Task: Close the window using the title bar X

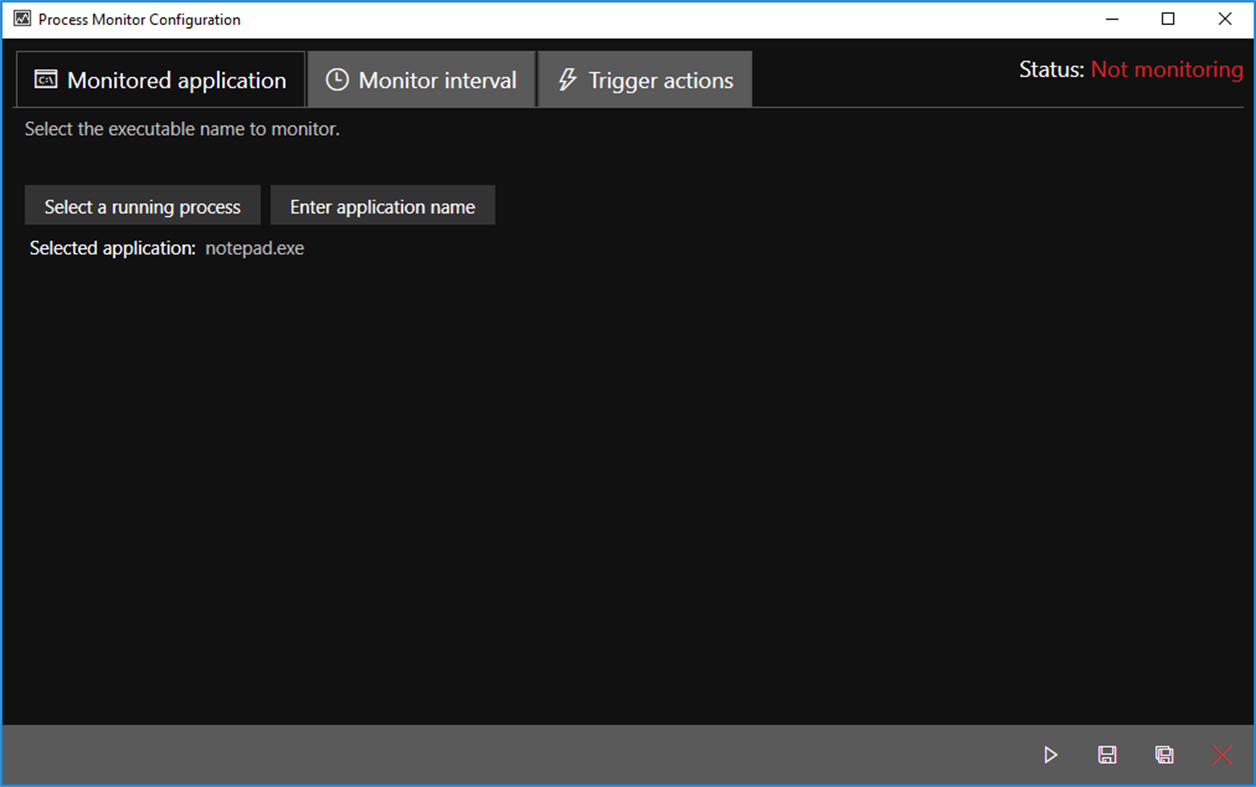Action: [1225, 18]
